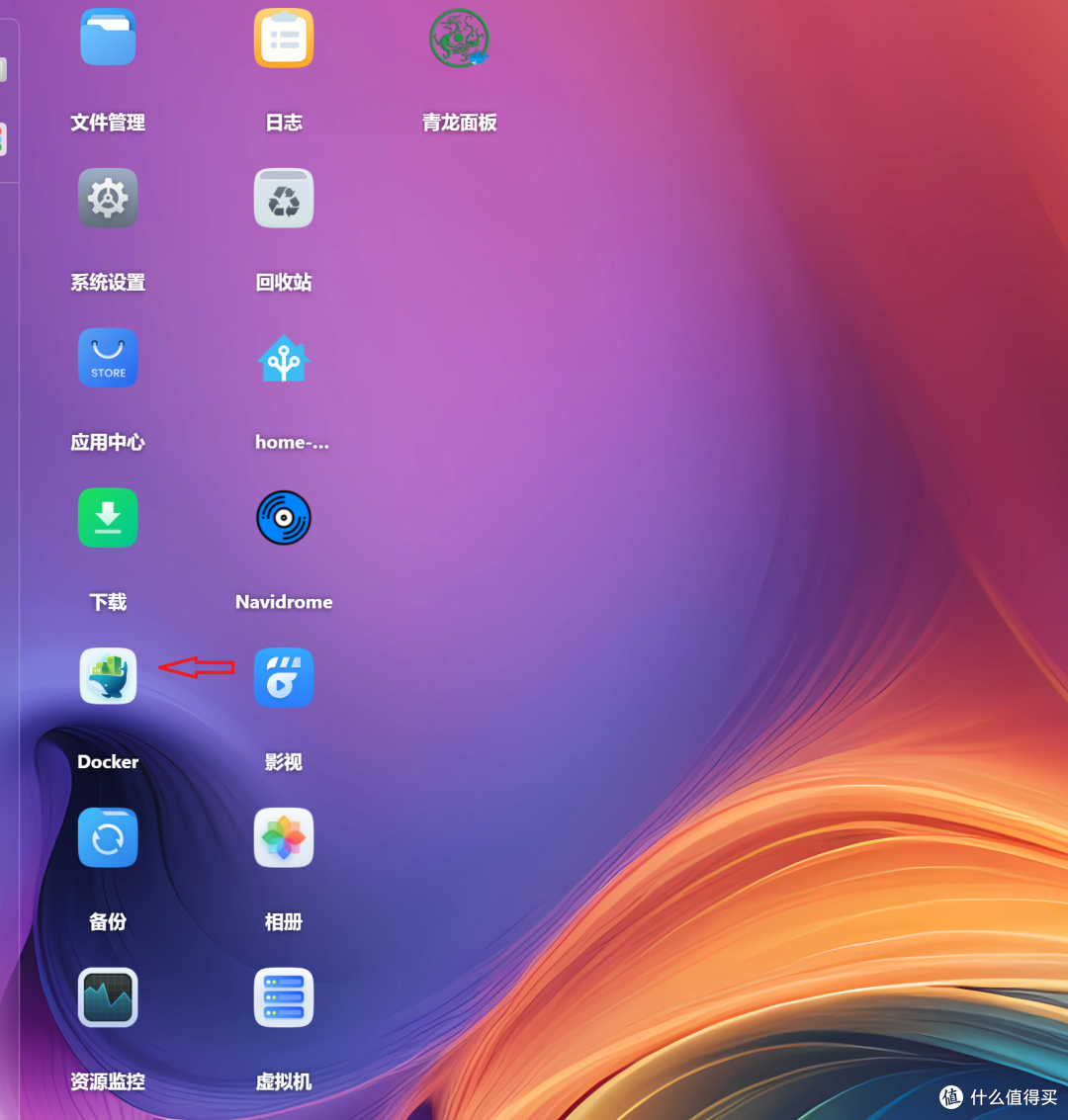Launch the 青龙面板 Qinglong panel
The height and width of the screenshot is (1120, 1068).
[x=459, y=38]
